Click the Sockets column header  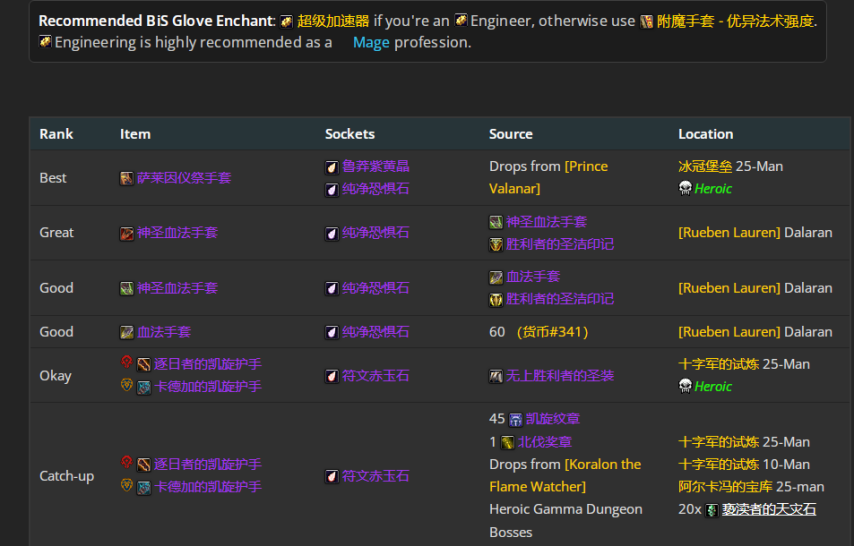coord(350,134)
